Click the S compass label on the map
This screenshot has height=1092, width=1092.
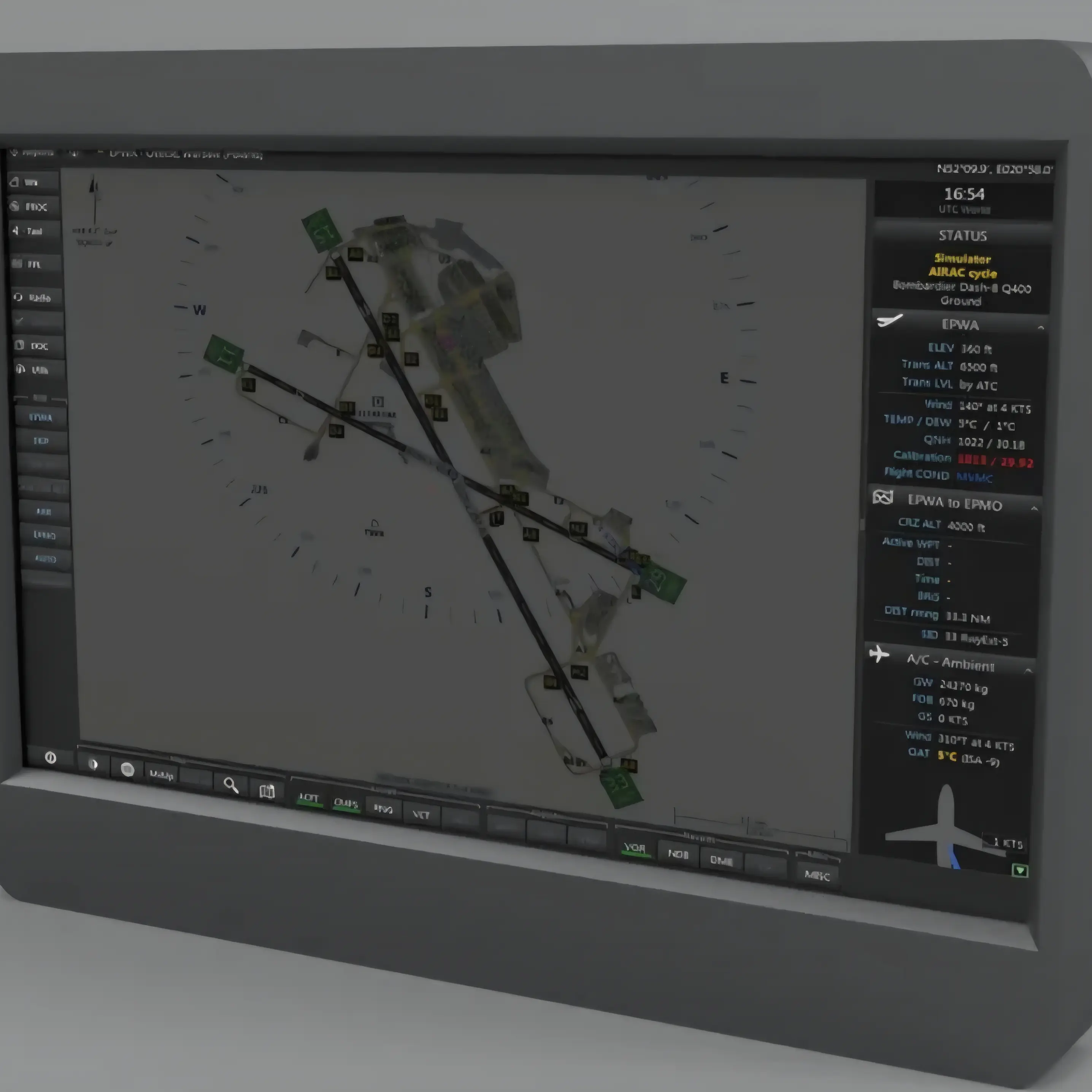pos(428,592)
